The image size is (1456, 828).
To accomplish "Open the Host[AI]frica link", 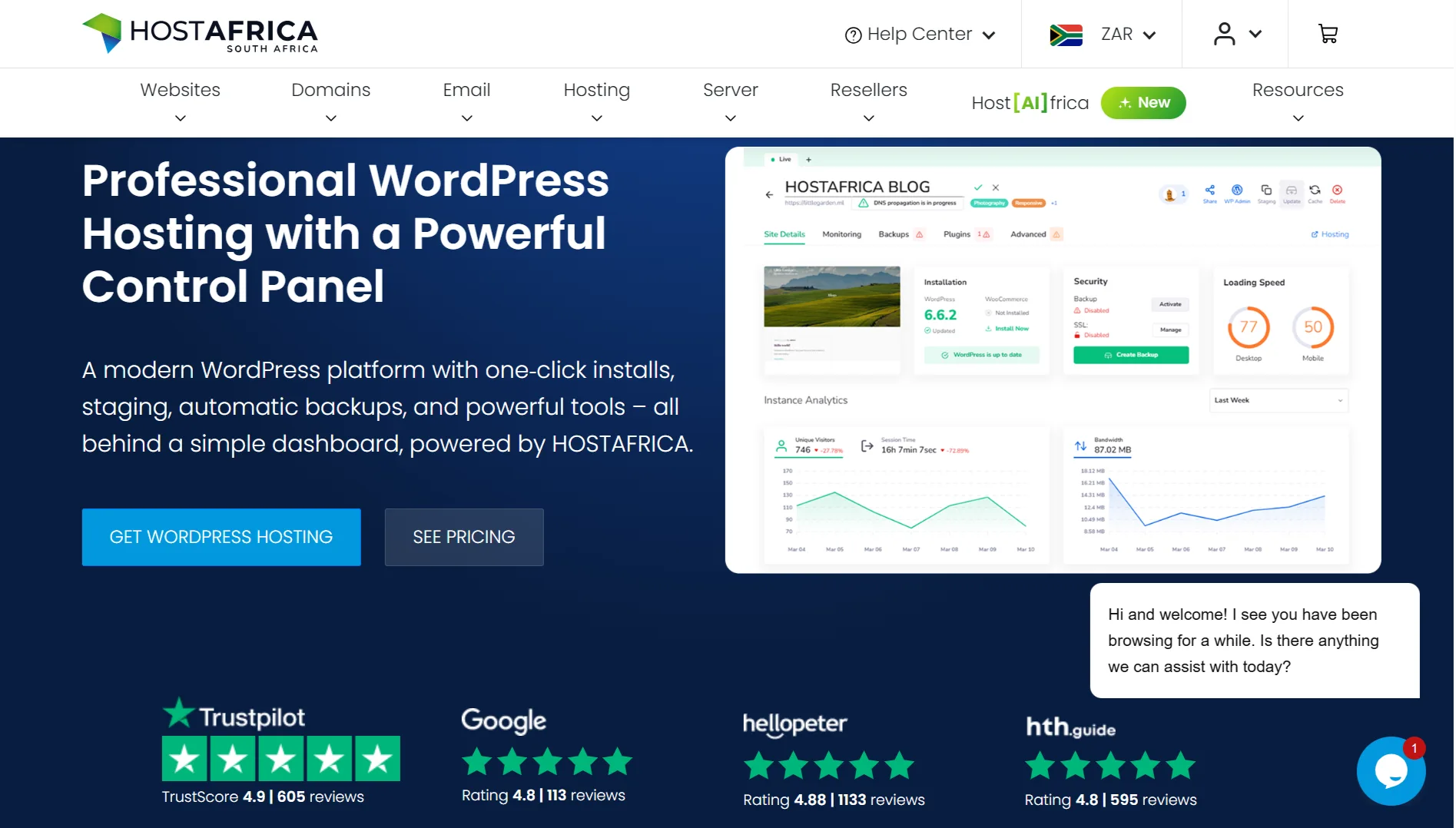I will [x=1030, y=103].
